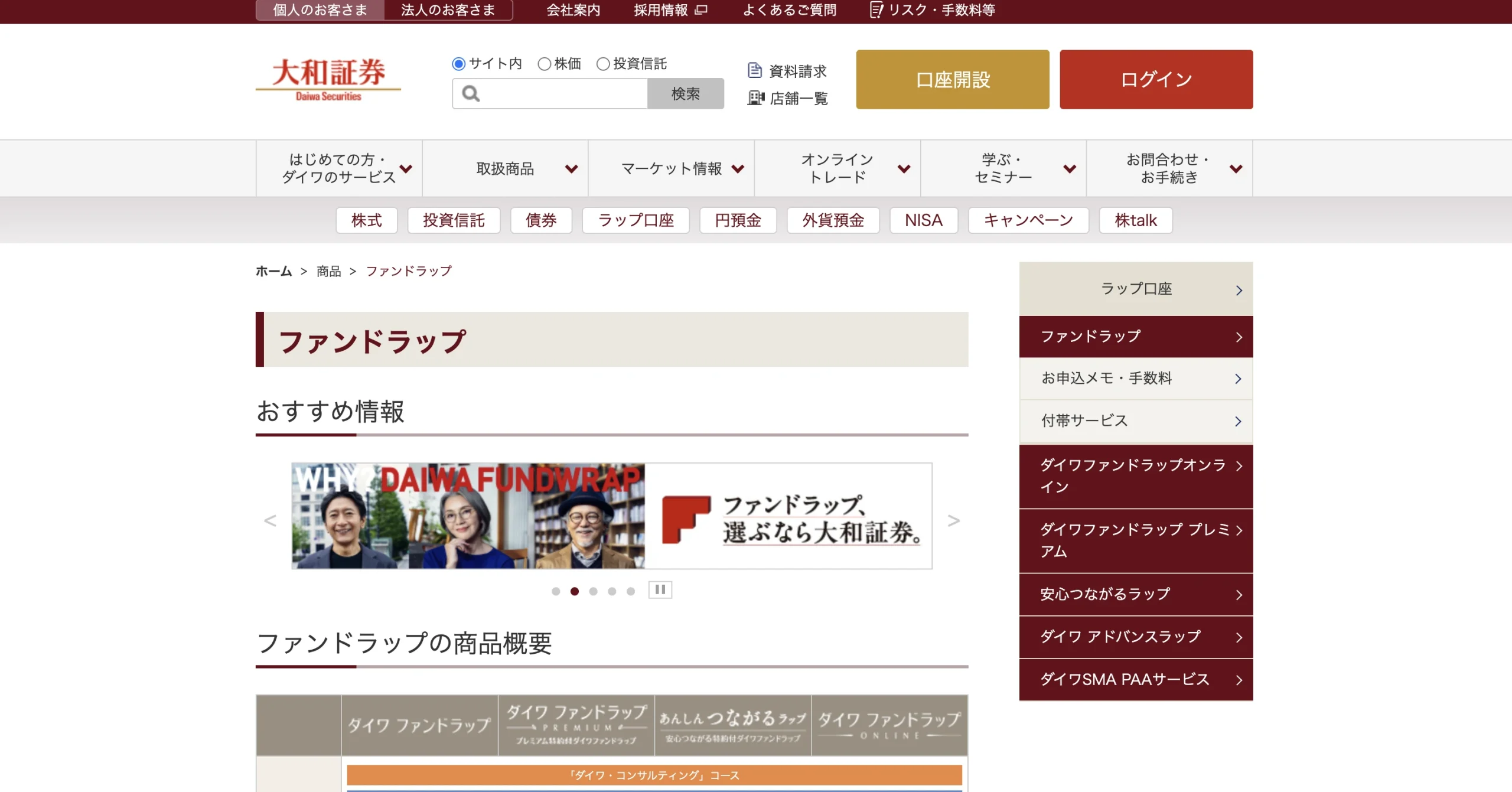Open リスク・手数料等 link

pyautogui.click(x=942, y=10)
